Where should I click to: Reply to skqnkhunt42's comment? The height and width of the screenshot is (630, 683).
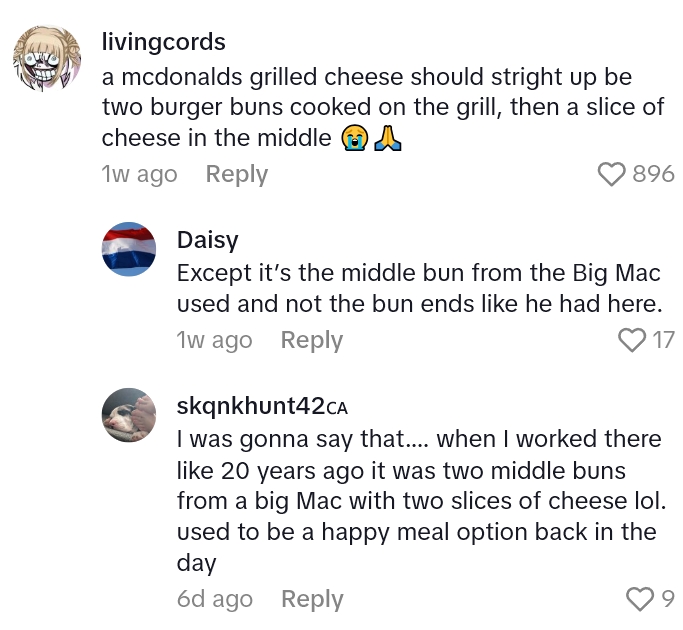click(312, 599)
